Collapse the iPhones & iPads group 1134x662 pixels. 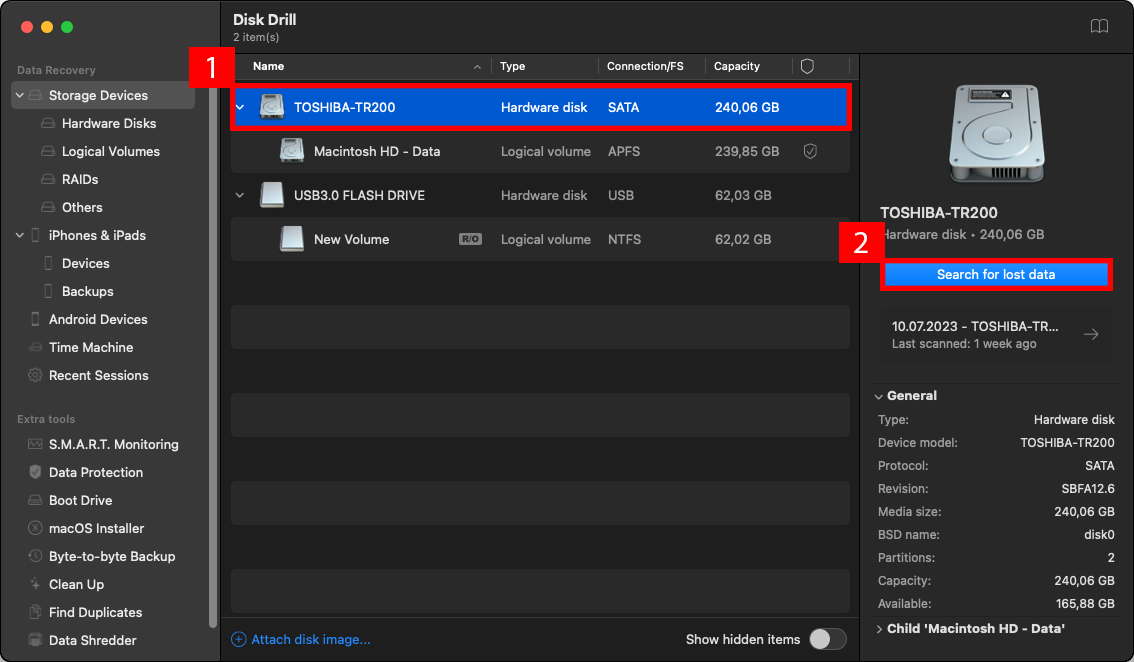coord(20,235)
